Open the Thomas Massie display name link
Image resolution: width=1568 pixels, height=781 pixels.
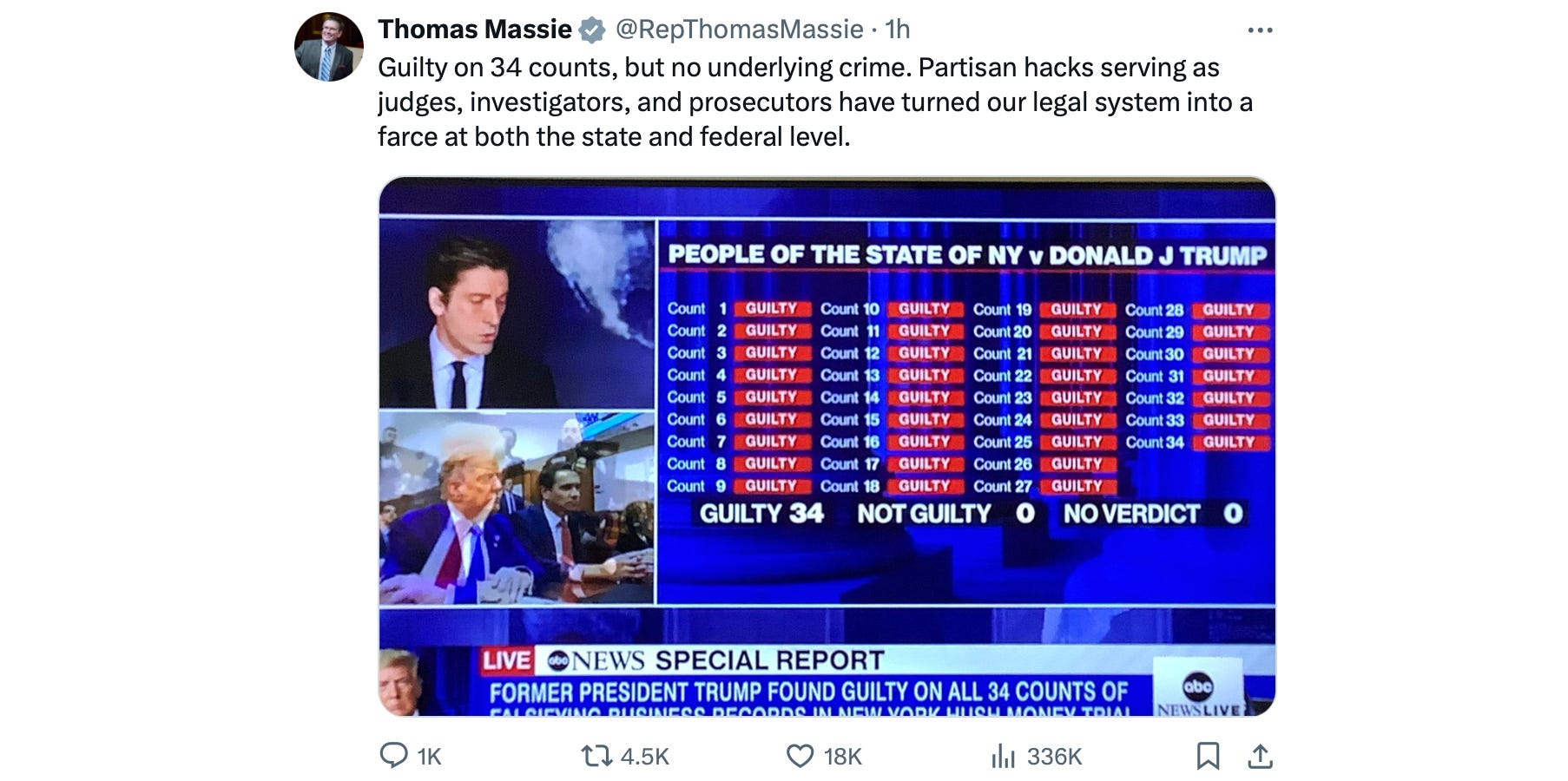[474, 30]
